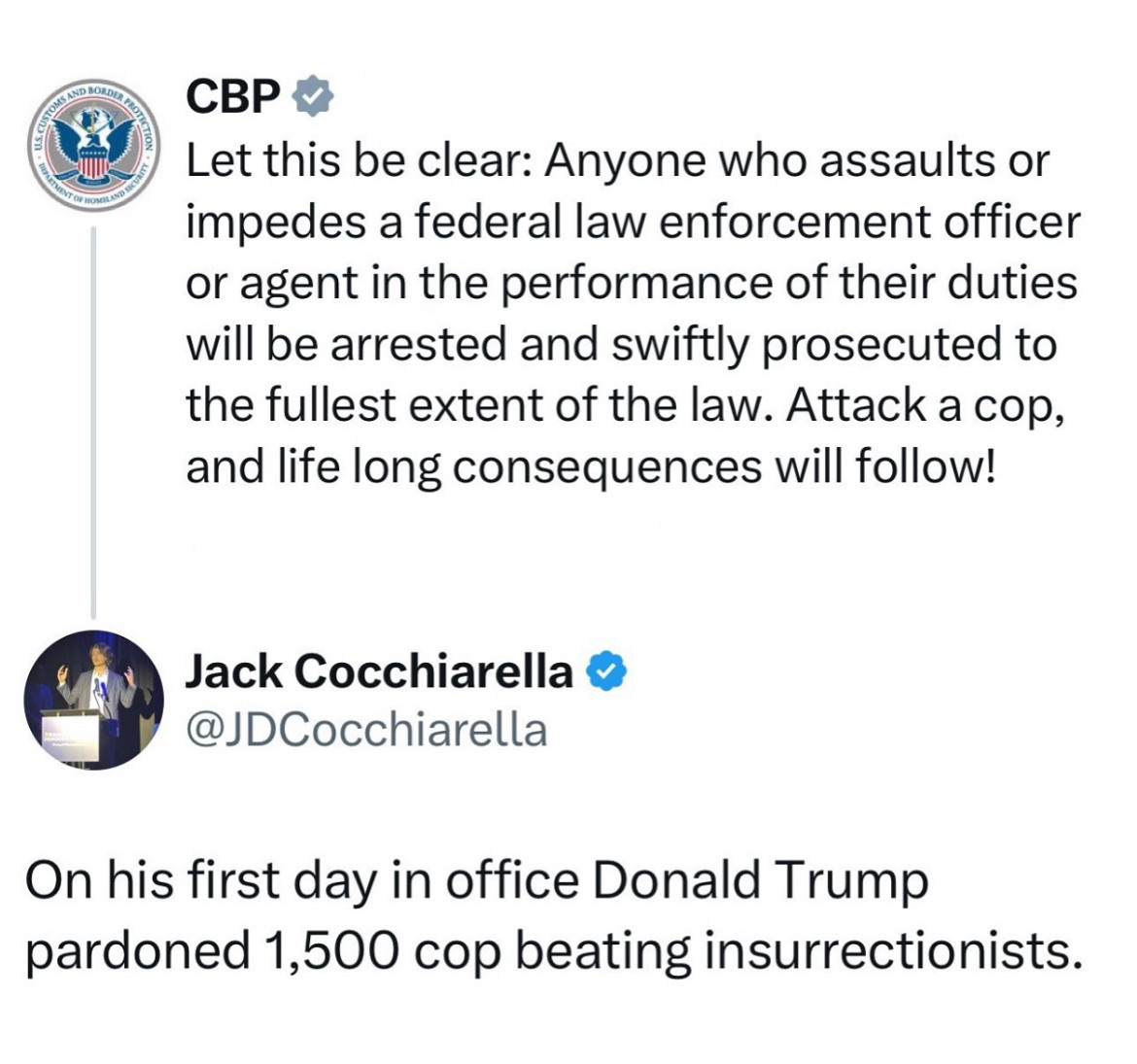This screenshot has width=1137, height=1064.
Task: Click the sentence beginning "Attack a cop"
Action: (926, 406)
